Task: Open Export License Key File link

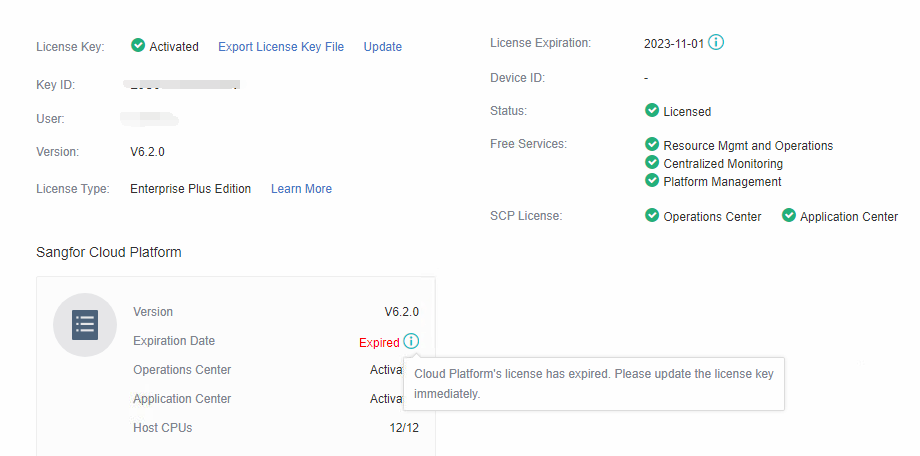Action: 280,47
